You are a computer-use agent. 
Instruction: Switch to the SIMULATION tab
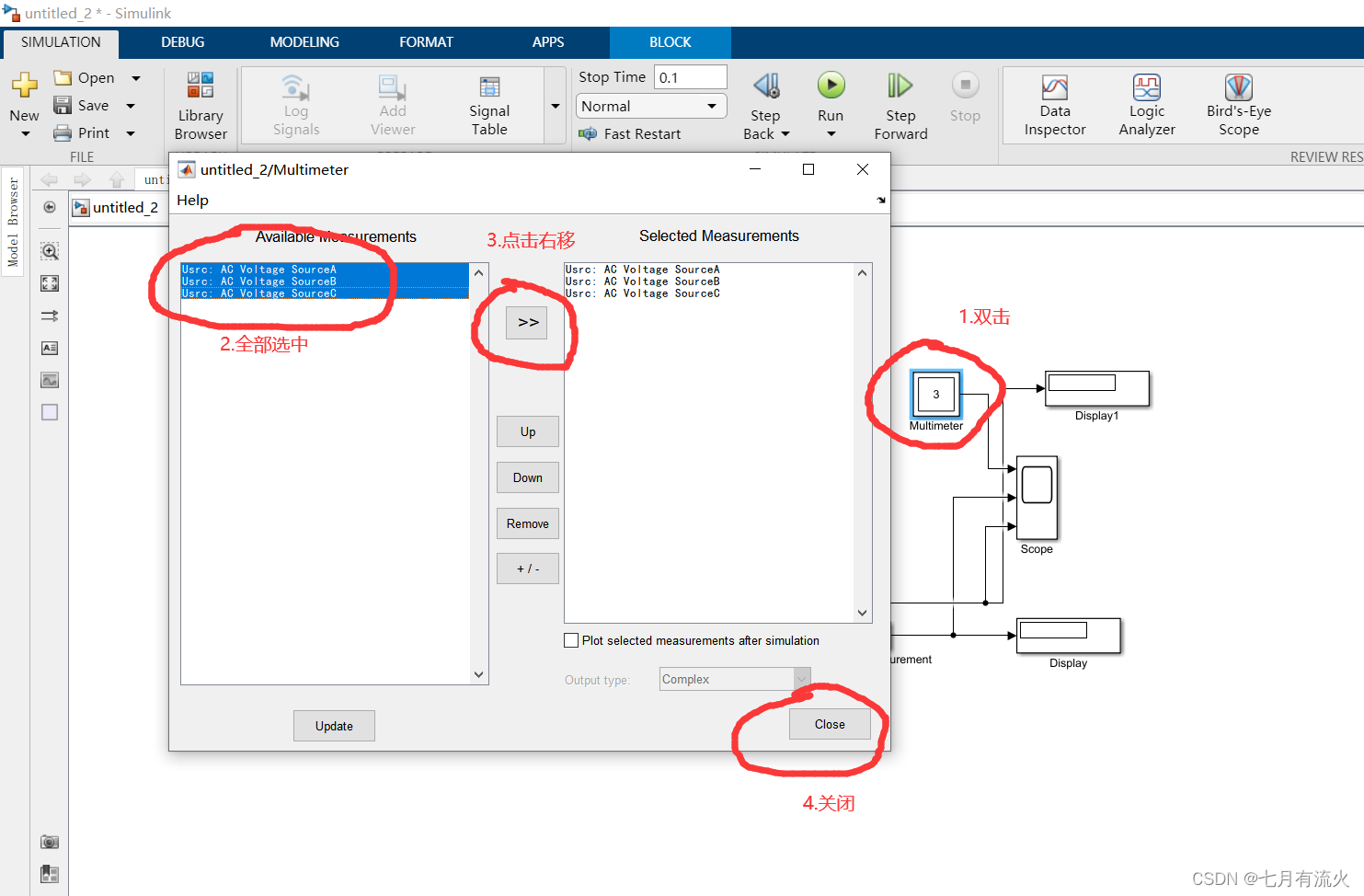pos(61,42)
